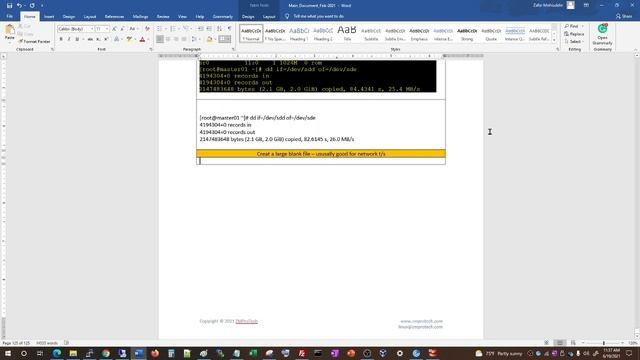Switch to the References tab
This screenshot has height=360, width=640.
pyautogui.click(x=114, y=17)
